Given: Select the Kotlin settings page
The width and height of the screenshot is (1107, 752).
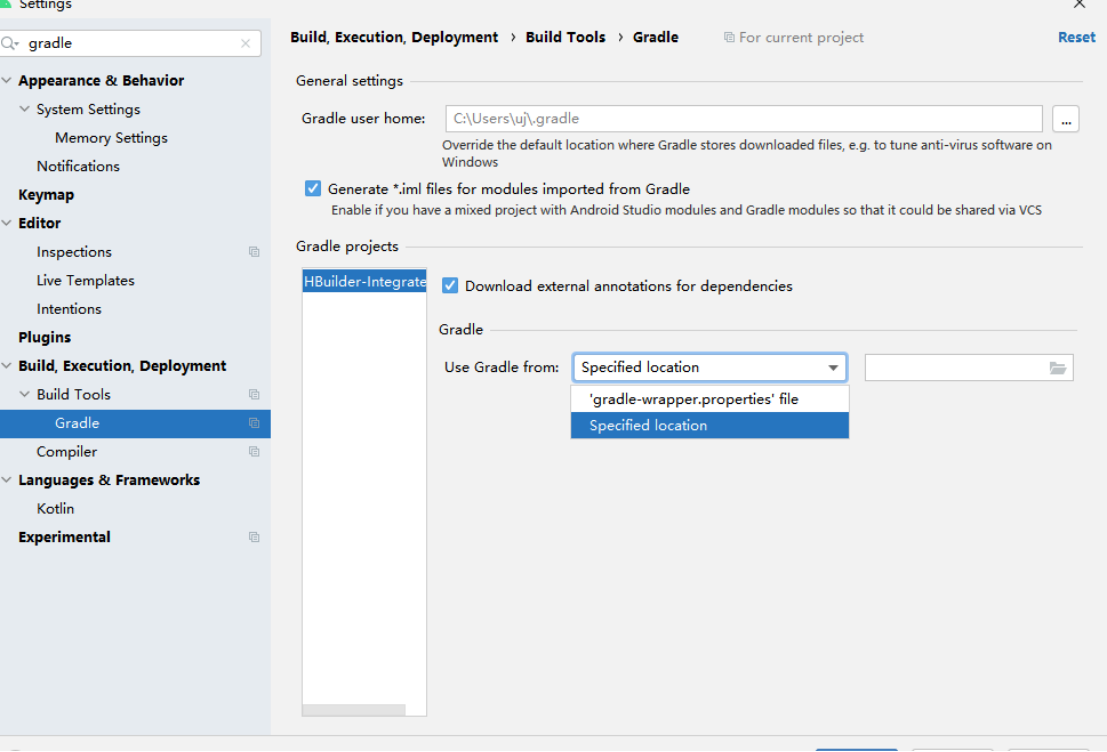Looking at the screenshot, I should [x=55, y=508].
